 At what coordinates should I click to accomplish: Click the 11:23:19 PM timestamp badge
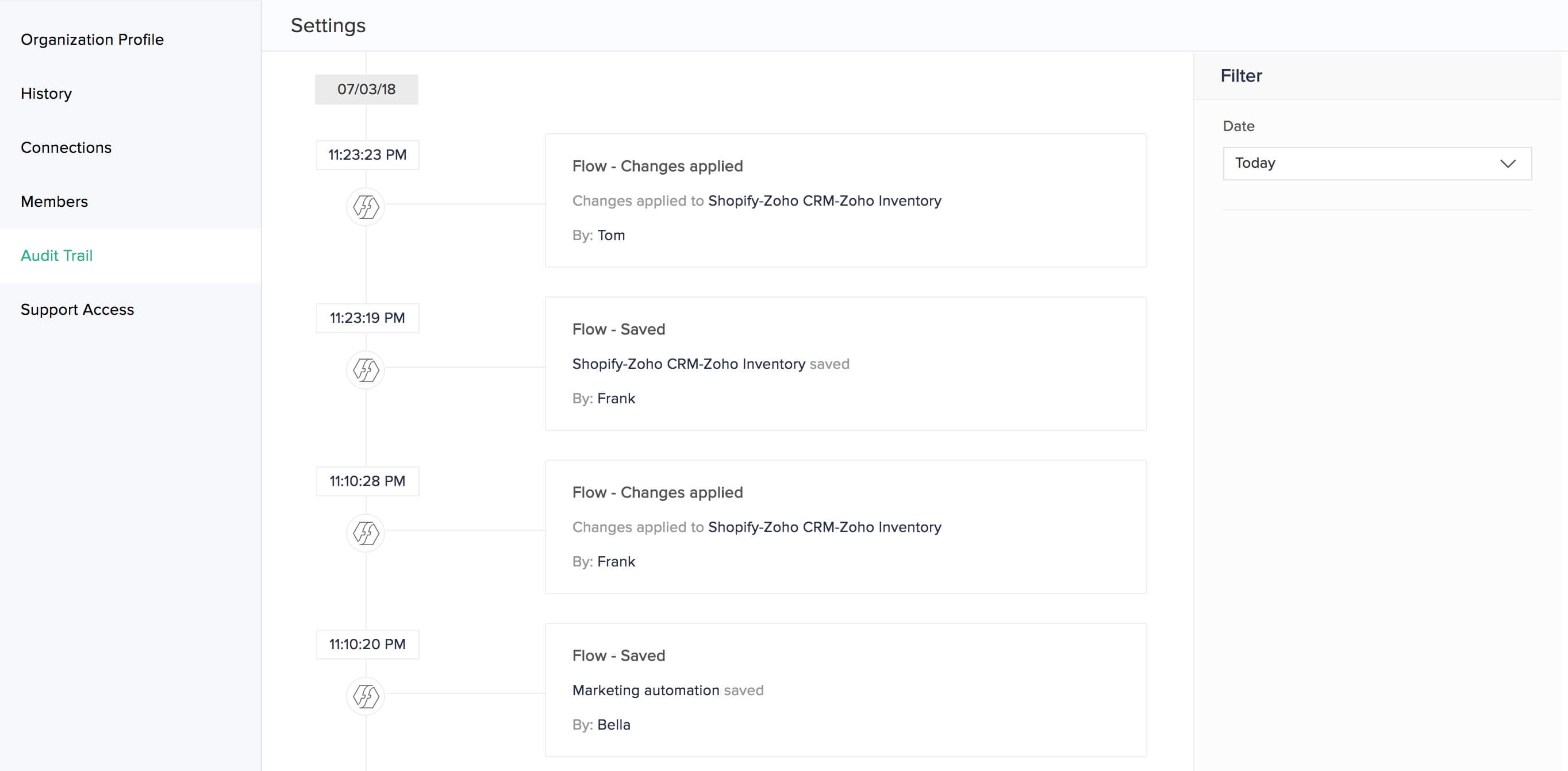coord(367,317)
